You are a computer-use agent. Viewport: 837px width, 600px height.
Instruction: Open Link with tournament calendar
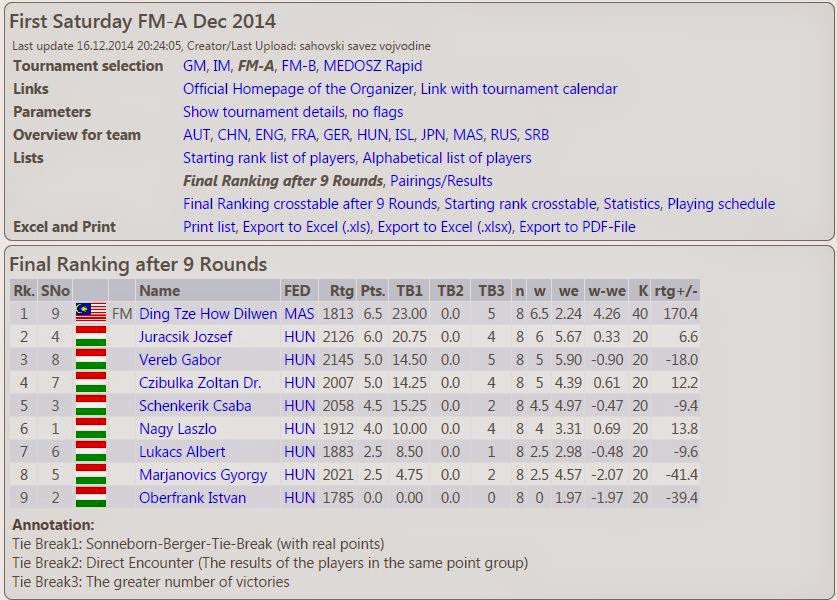click(519, 89)
